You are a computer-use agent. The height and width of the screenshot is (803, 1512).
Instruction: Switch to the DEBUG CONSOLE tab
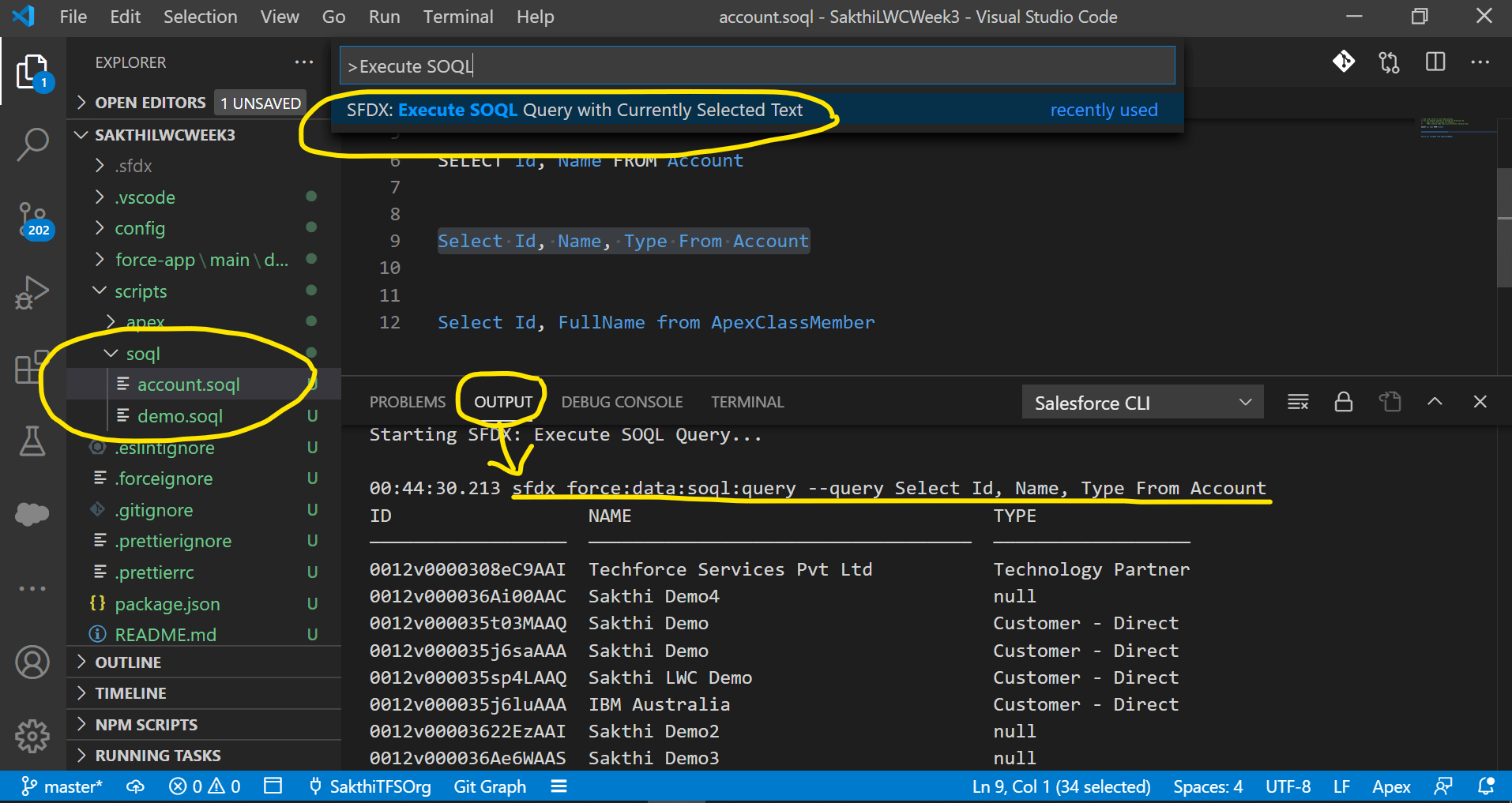tap(622, 402)
